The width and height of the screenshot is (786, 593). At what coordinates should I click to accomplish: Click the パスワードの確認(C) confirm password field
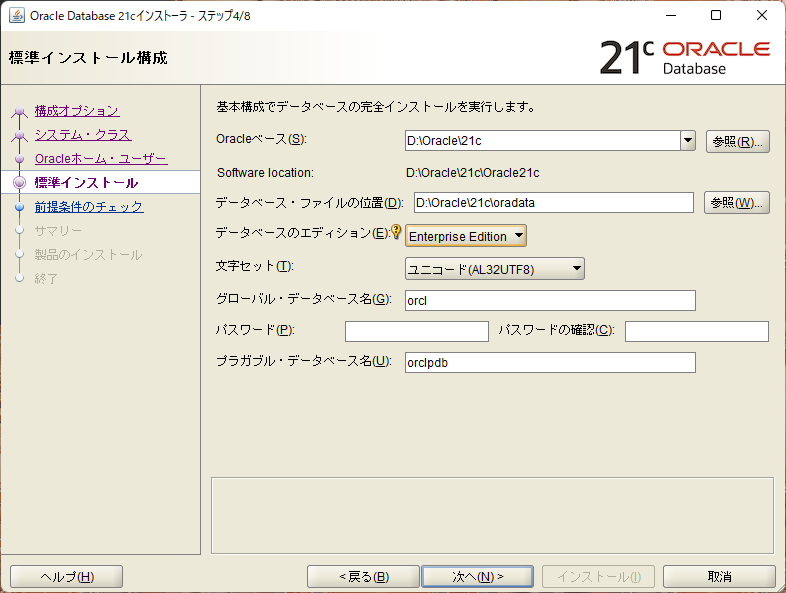[697, 331]
